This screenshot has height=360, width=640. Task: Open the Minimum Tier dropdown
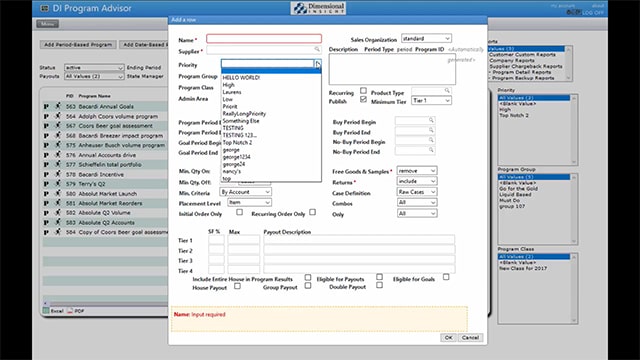click(431, 100)
